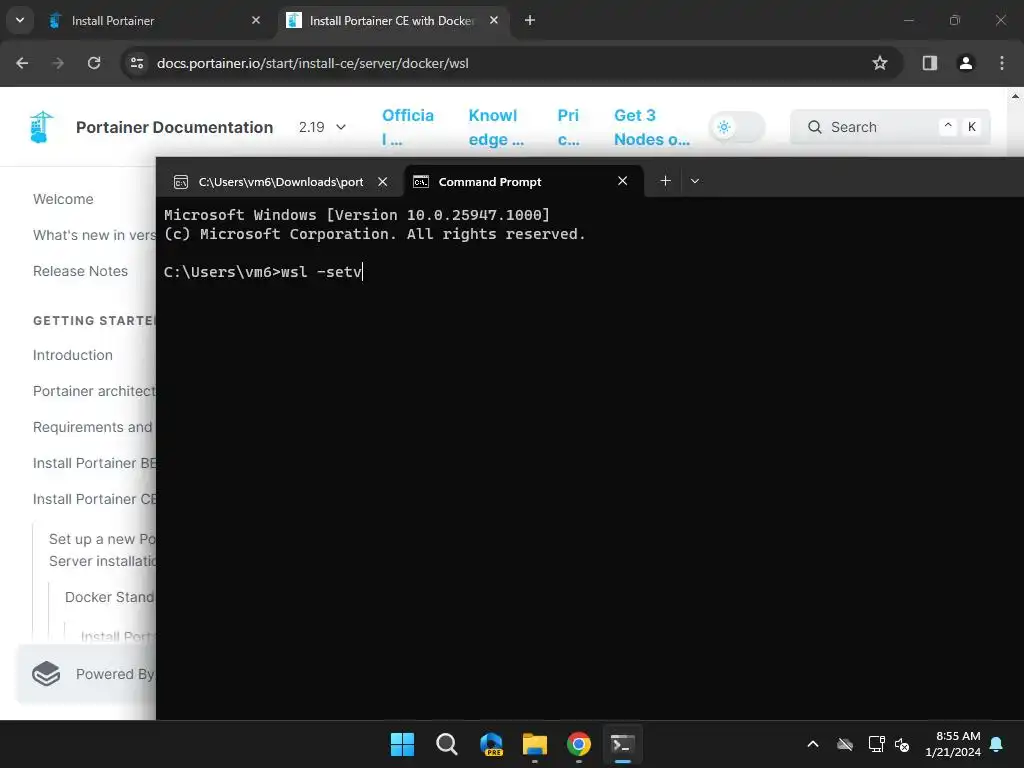
Task: Open the 2.19 version dropdown
Action: tap(322, 127)
